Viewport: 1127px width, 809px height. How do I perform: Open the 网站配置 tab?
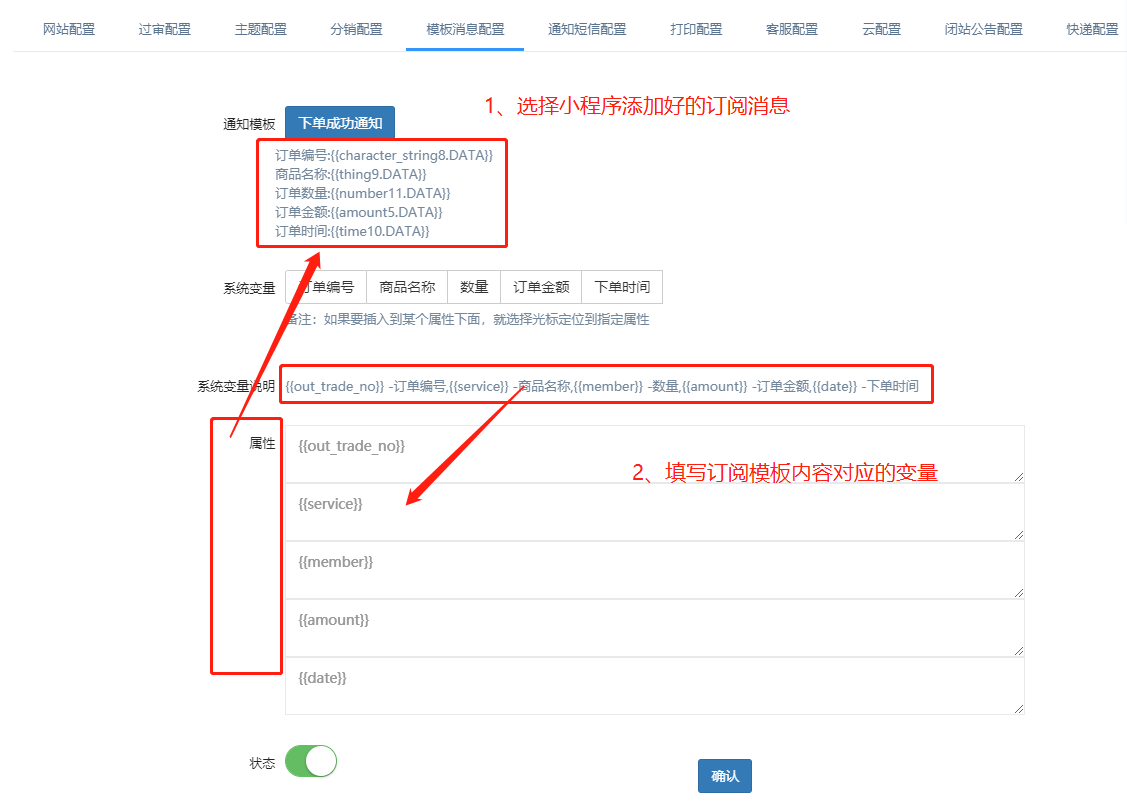point(68,29)
